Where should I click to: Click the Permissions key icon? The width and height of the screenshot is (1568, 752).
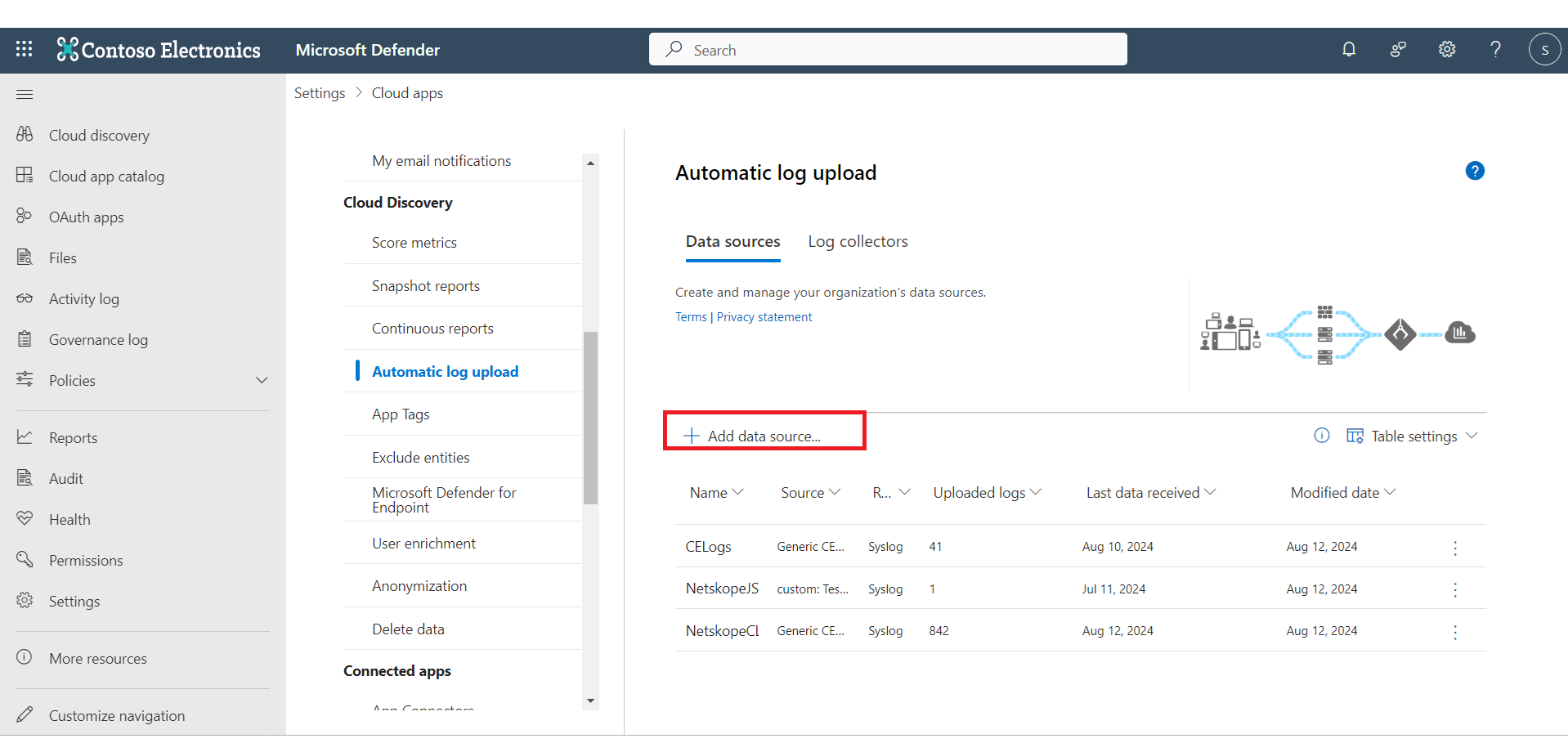(25, 559)
